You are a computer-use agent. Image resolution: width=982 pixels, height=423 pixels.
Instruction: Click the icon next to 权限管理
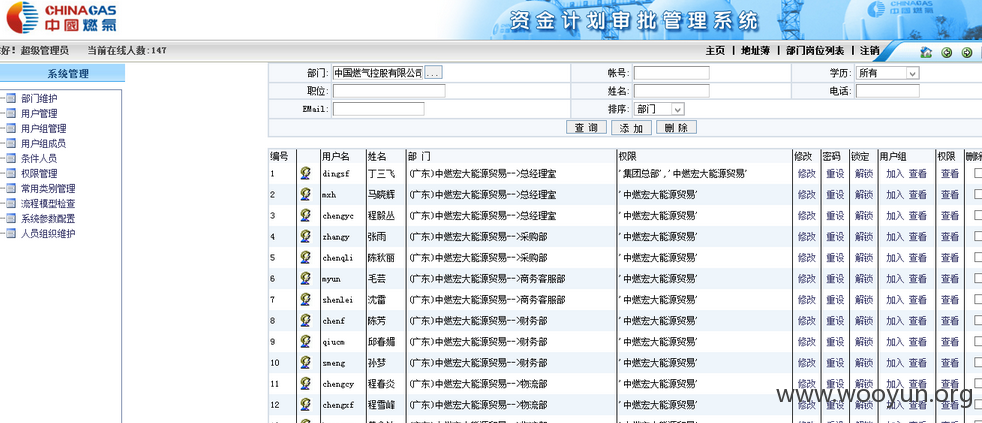[x=11, y=173]
